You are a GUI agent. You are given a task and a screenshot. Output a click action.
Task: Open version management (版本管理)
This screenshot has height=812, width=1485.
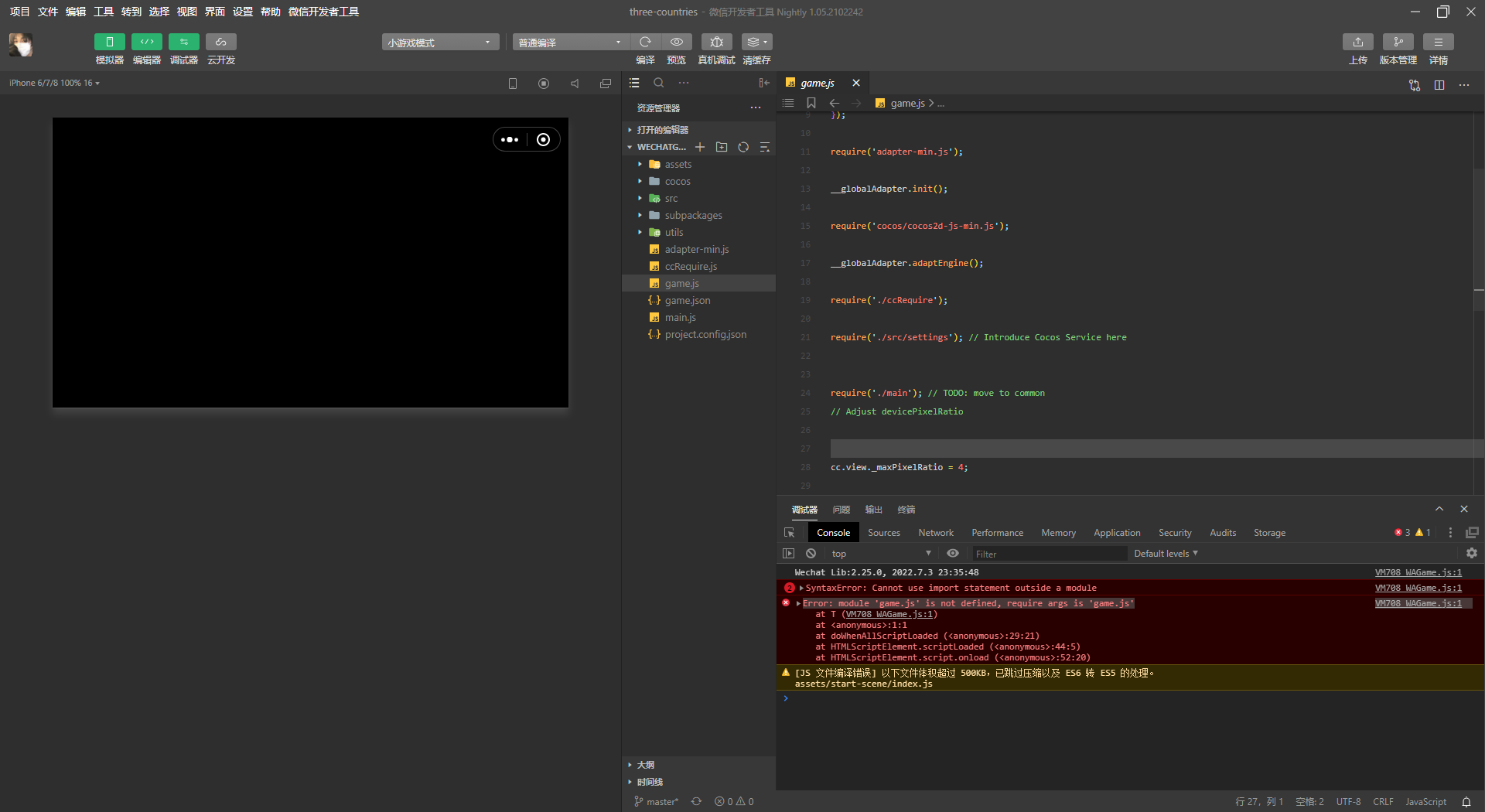[x=1398, y=42]
